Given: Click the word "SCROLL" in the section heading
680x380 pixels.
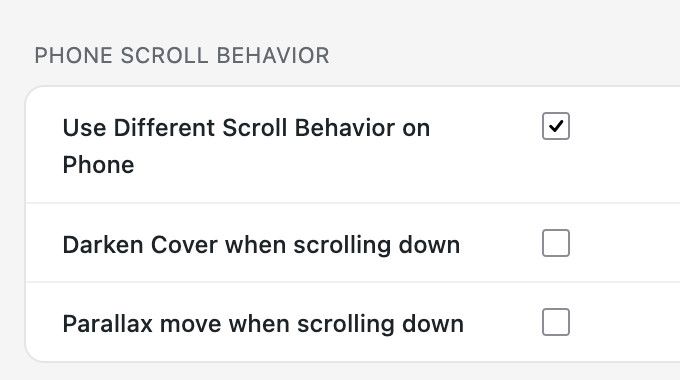Looking at the screenshot, I should (x=164, y=56).
